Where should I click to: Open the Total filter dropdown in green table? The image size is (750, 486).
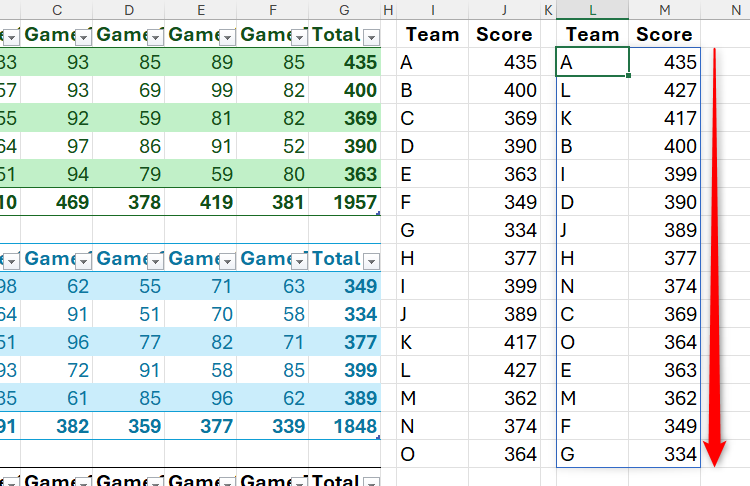click(x=371, y=36)
